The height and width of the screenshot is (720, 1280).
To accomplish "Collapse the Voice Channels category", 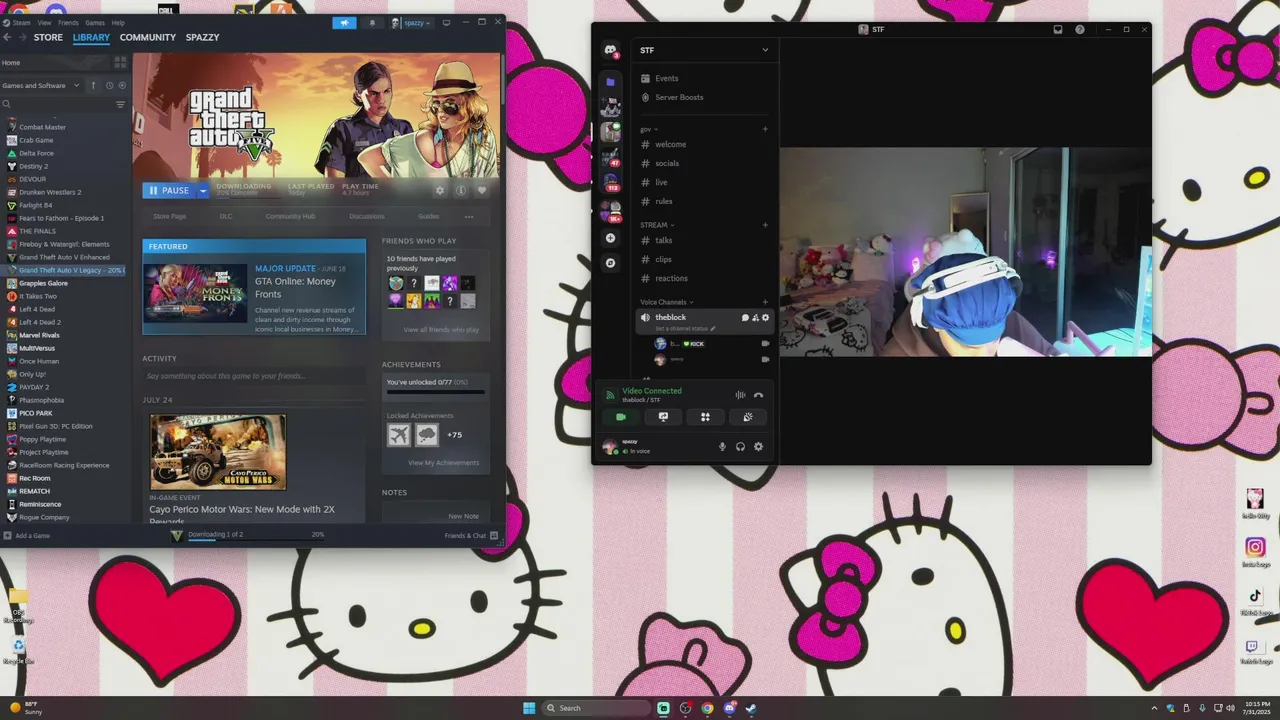I will click(667, 302).
